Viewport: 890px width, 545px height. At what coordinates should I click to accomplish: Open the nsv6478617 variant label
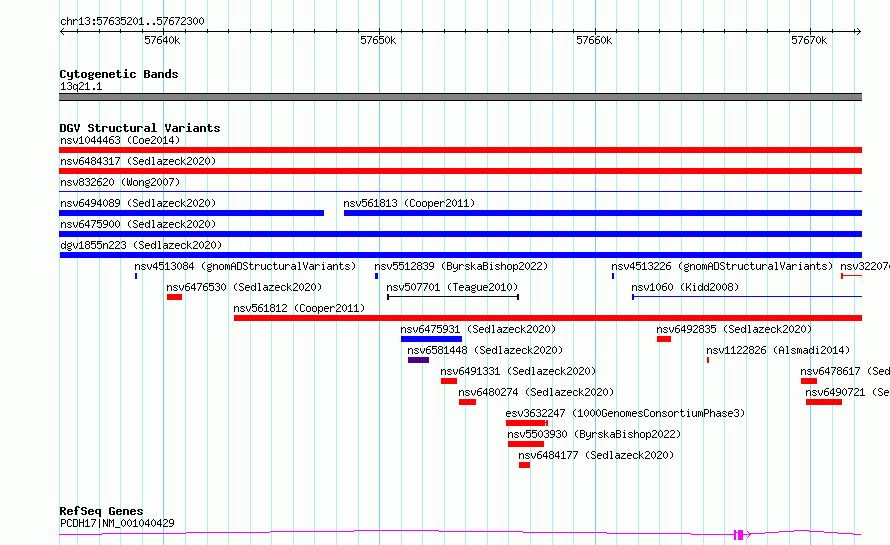[x=845, y=371]
